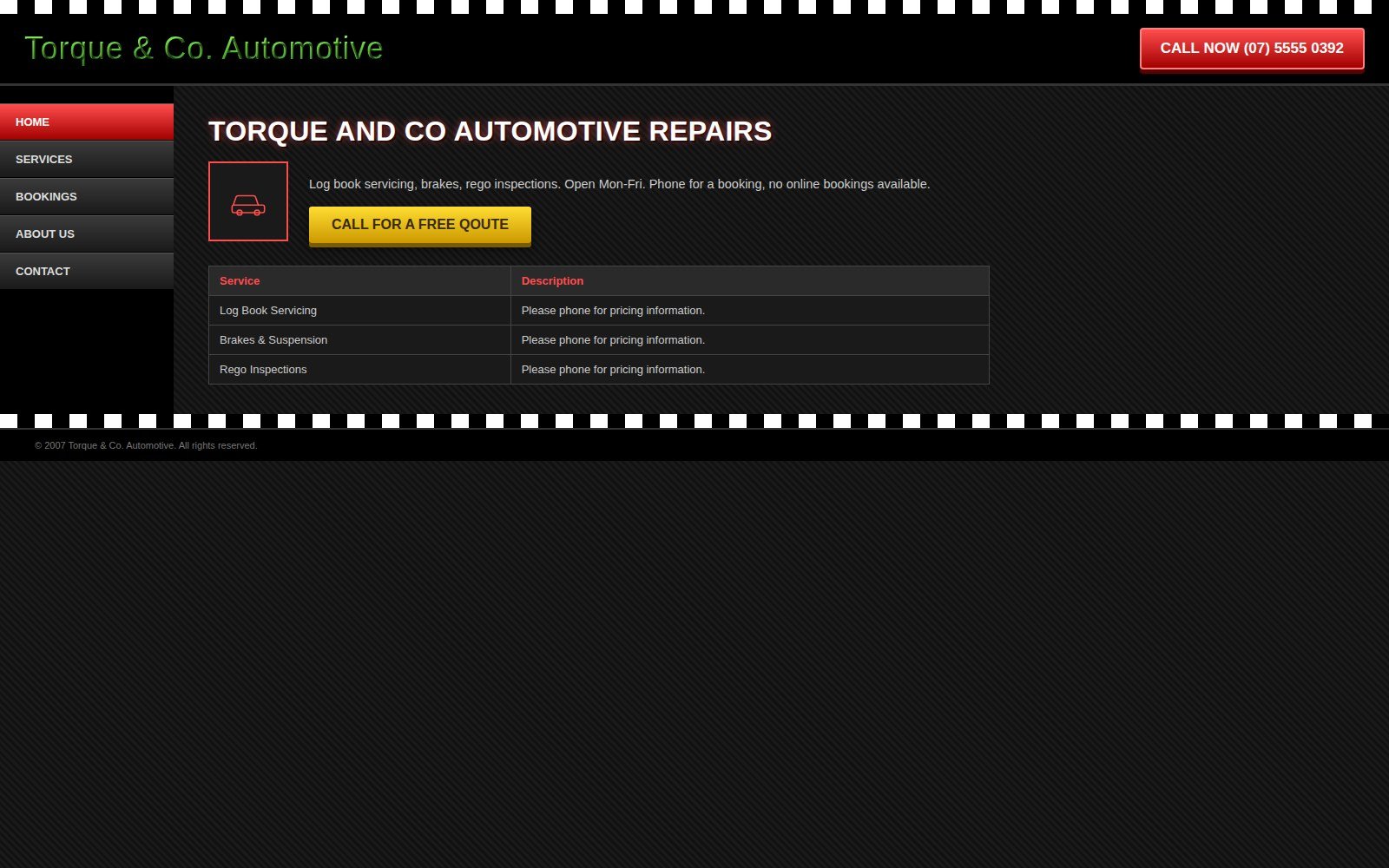Click the intro paragraph about log book servicing
This screenshot has height=868, width=1389.
pos(619,184)
